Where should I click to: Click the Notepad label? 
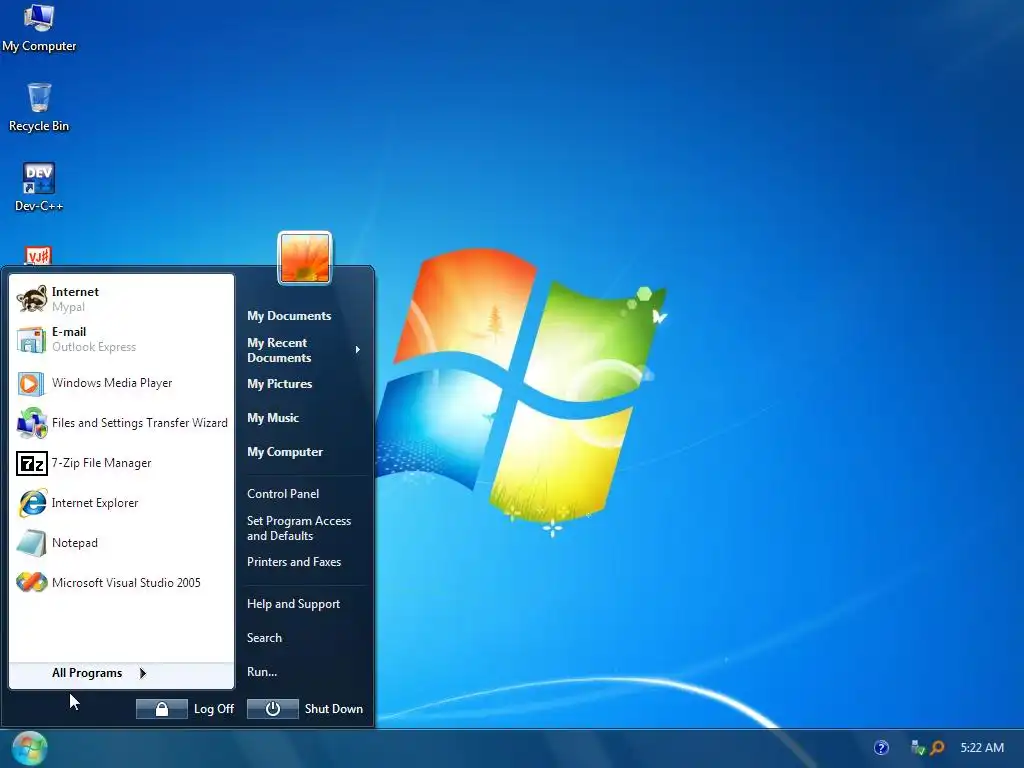point(74,543)
